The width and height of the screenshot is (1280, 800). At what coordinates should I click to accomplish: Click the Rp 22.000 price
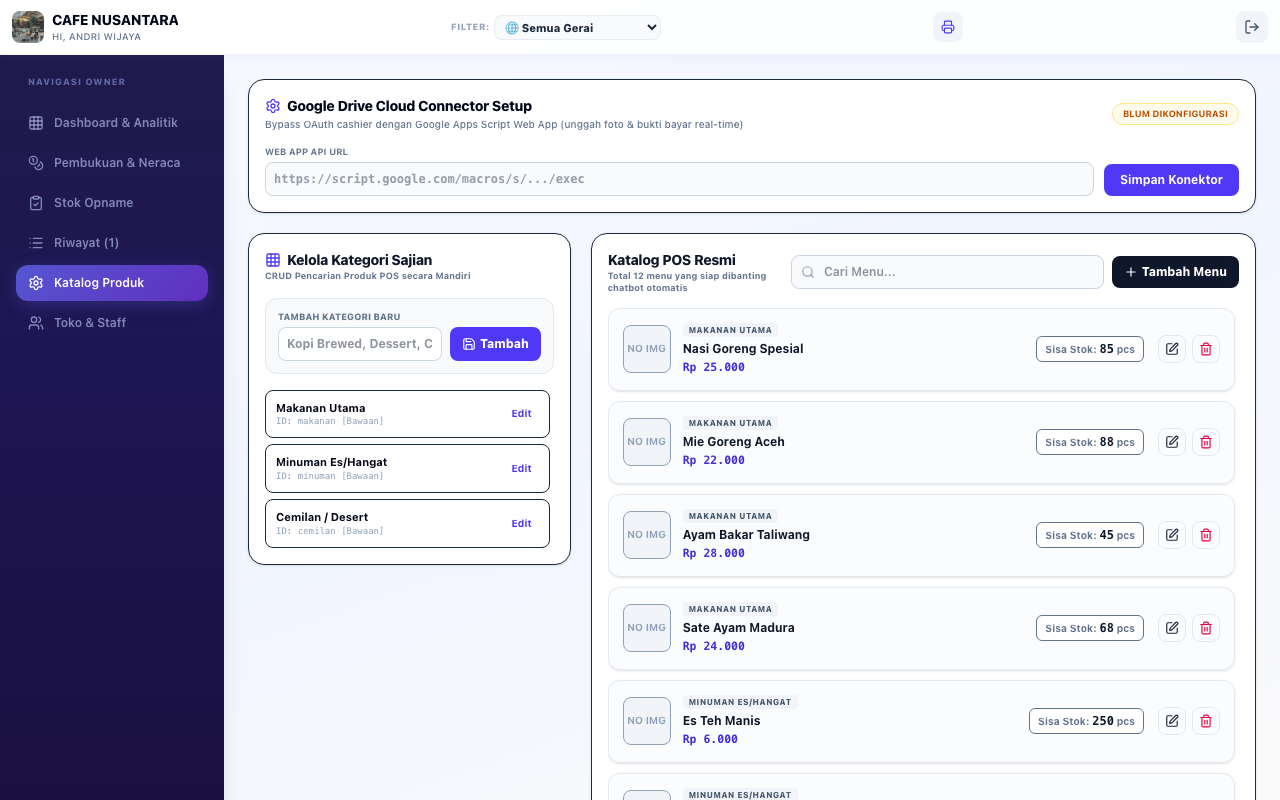(x=714, y=460)
